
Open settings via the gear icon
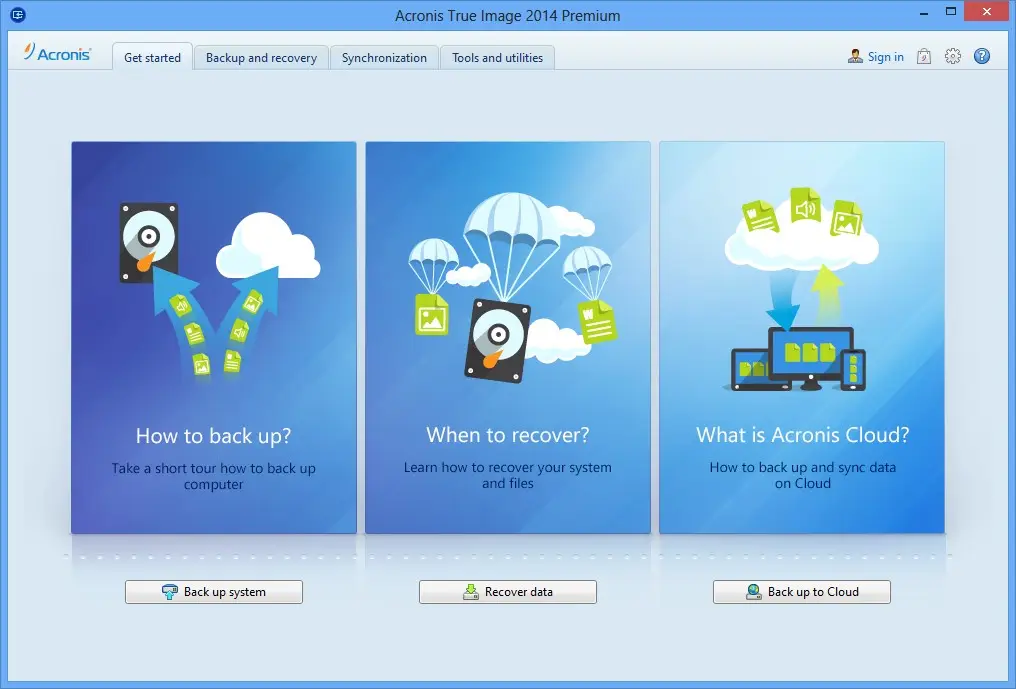pyautogui.click(x=952, y=56)
